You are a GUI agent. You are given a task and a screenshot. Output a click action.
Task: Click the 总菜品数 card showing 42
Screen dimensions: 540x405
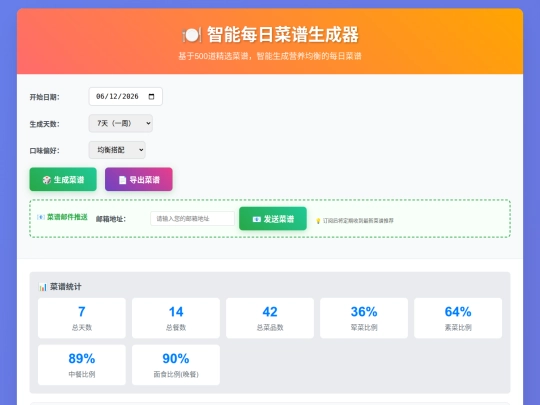270,318
